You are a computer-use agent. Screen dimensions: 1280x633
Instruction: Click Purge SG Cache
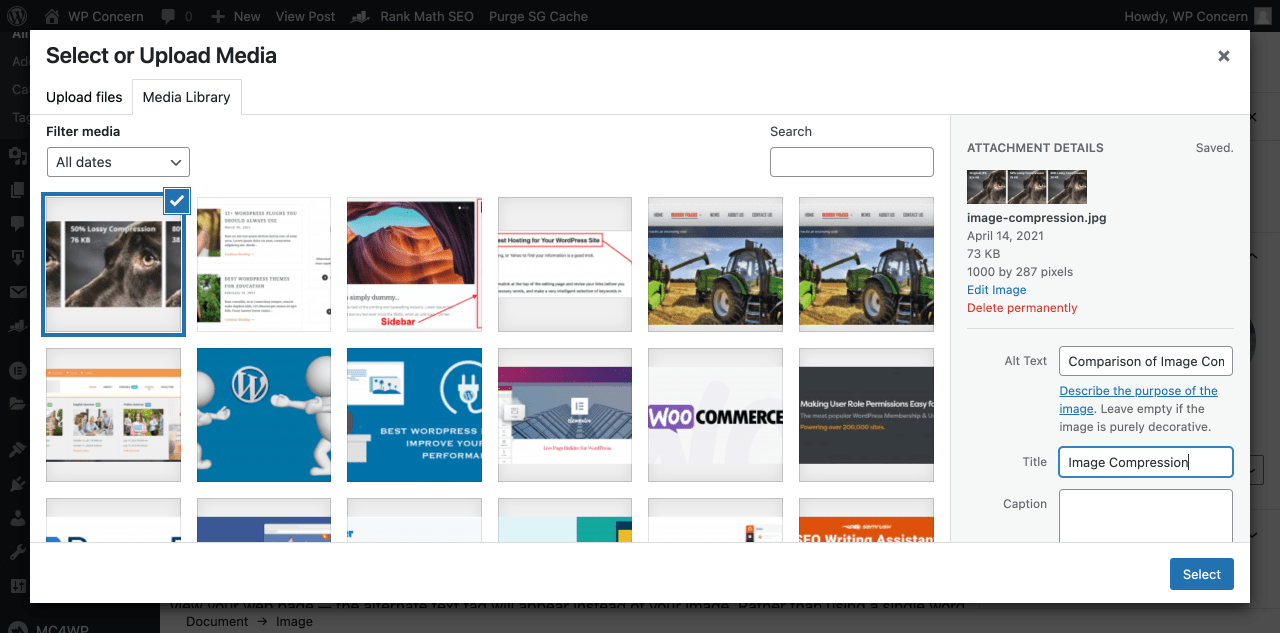click(x=538, y=16)
